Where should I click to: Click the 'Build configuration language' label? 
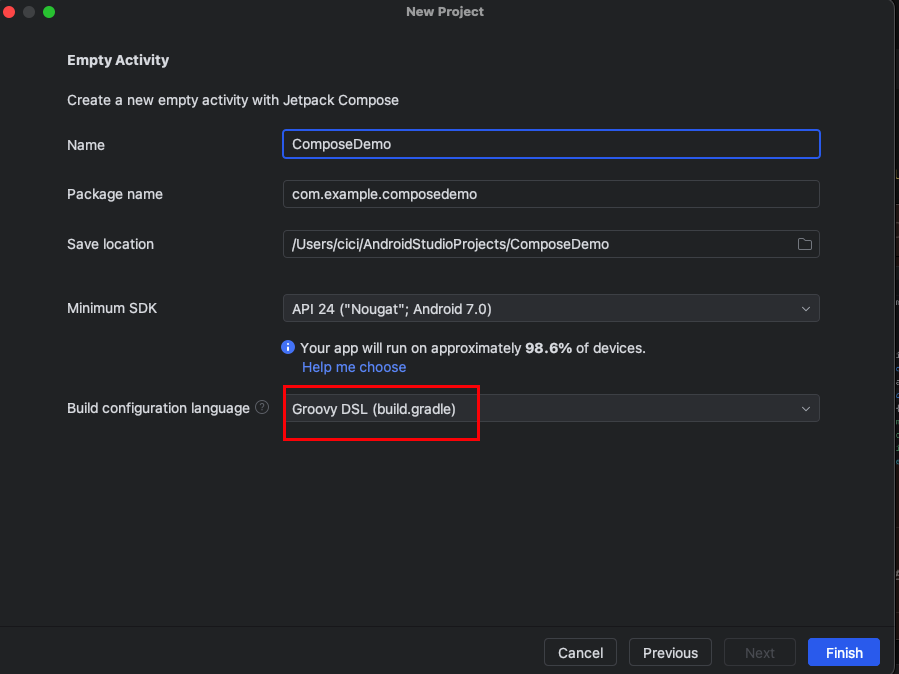pyautogui.click(x=158, y=408)
